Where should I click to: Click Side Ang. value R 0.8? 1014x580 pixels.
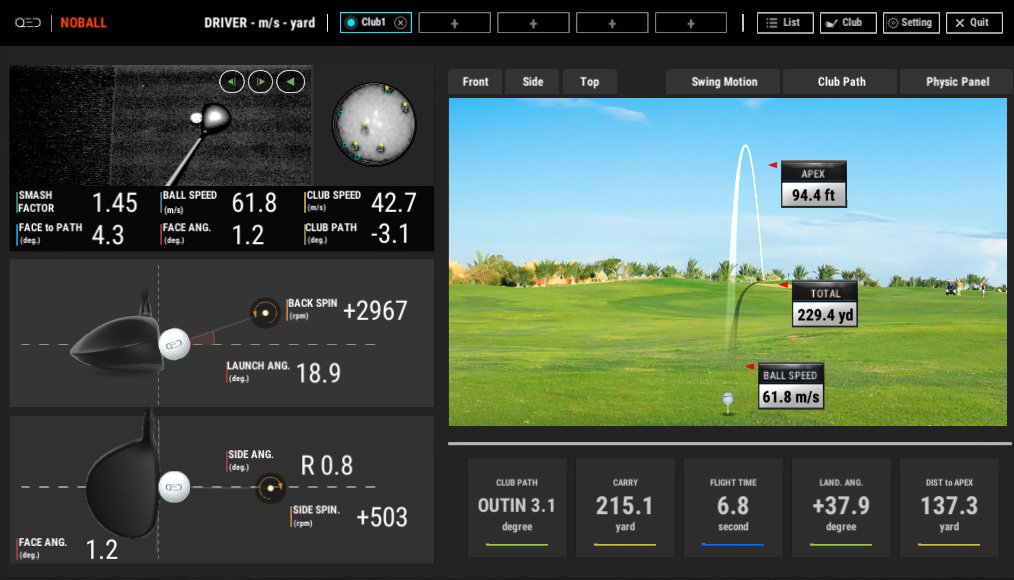[327, 466]
